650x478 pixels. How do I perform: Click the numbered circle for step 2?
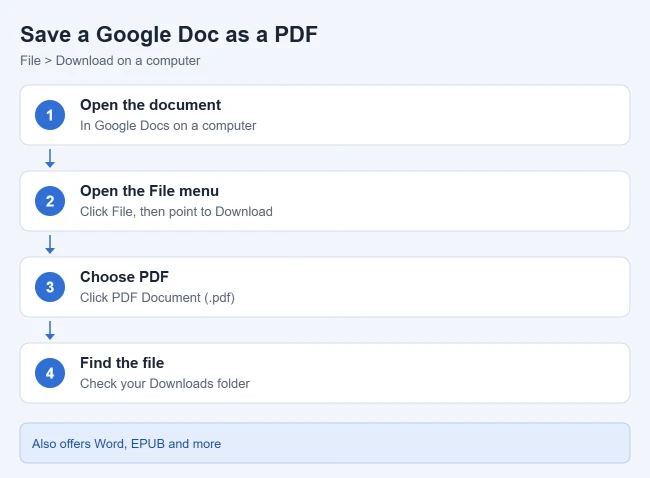[50, 201]
